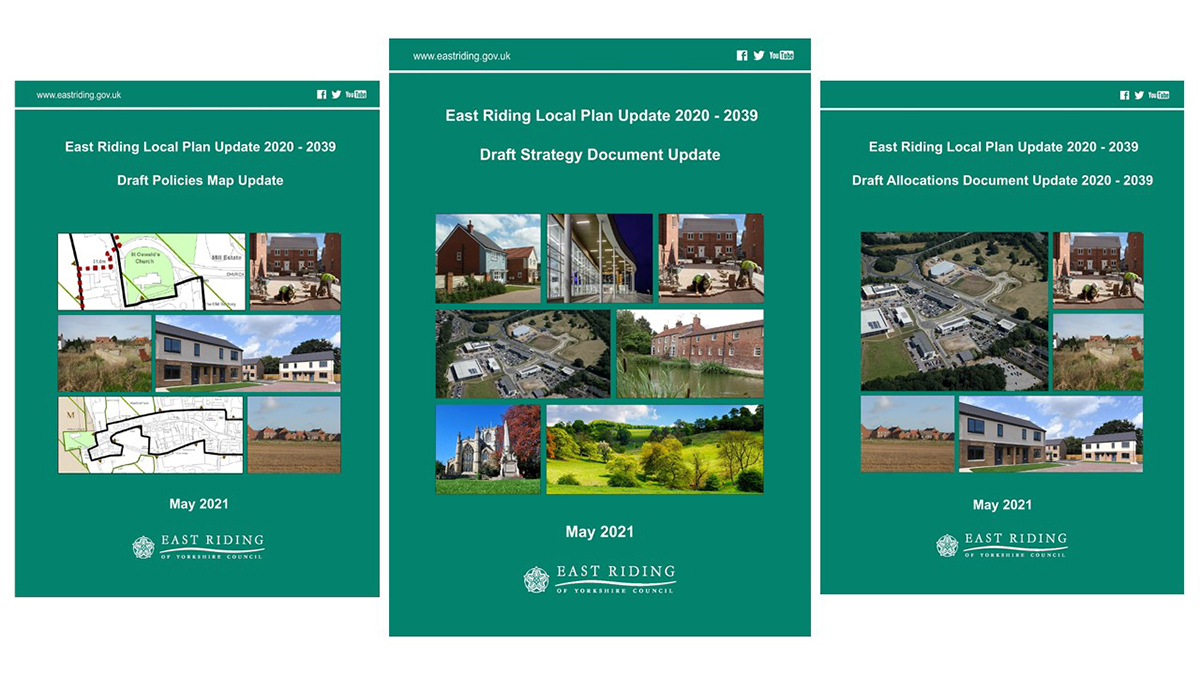The image size is (1200, 675).
Task: Select the YouTube icon on the Strategy Document header
Action: coord(780,55)
